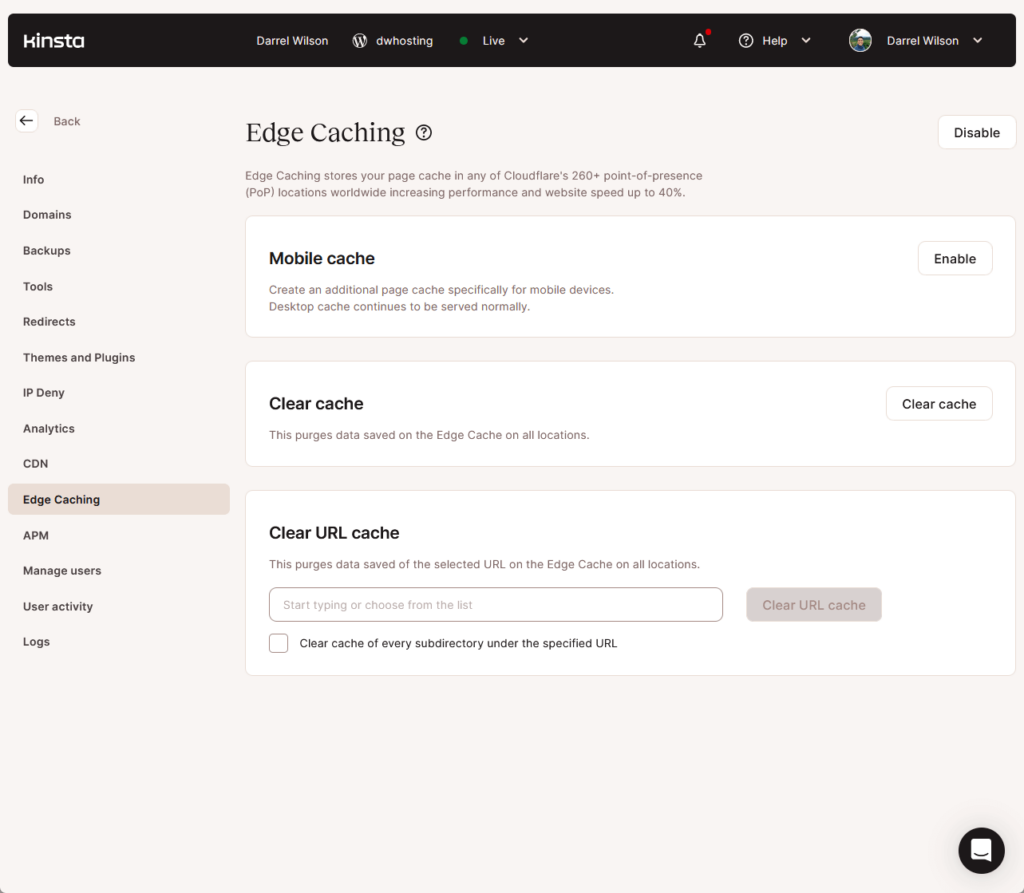Open the Backups section

pyautogui.click(x=46, y=251)
